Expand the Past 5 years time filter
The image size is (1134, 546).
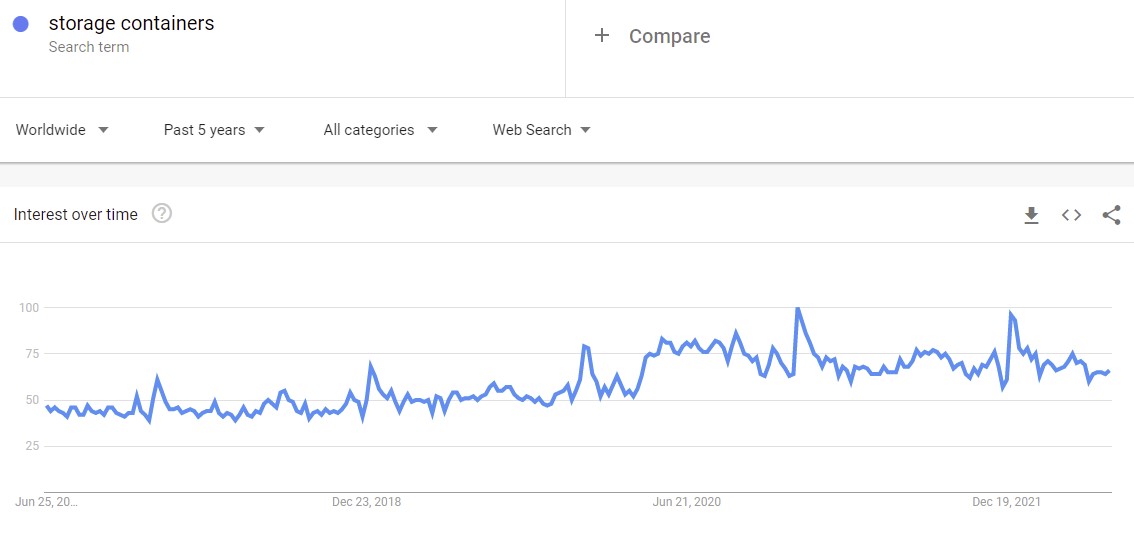(x=214, y=130)
